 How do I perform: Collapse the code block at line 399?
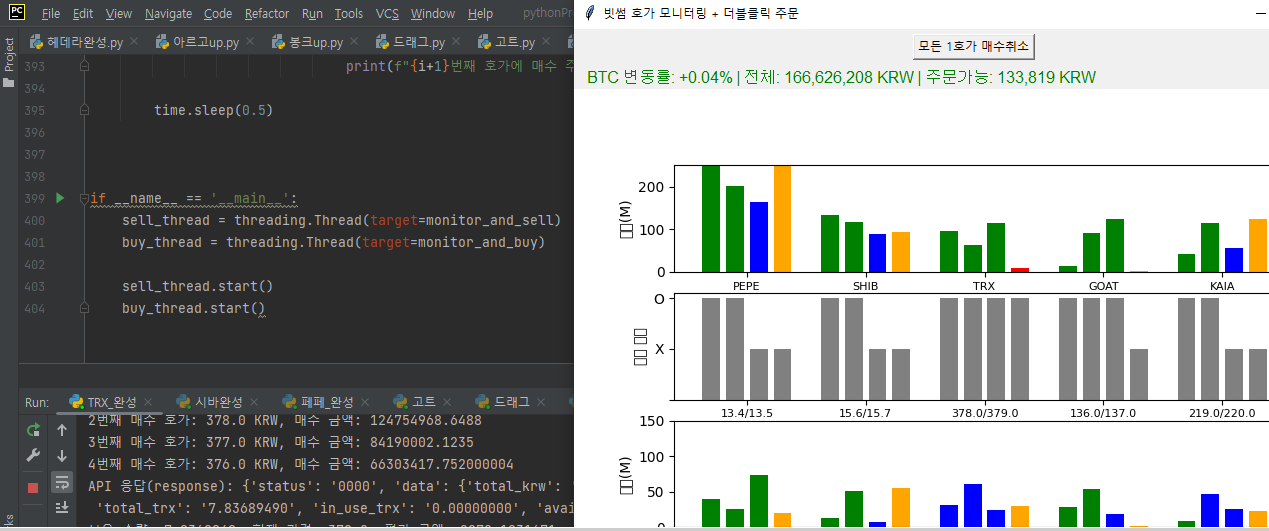[x=84, y=198]
